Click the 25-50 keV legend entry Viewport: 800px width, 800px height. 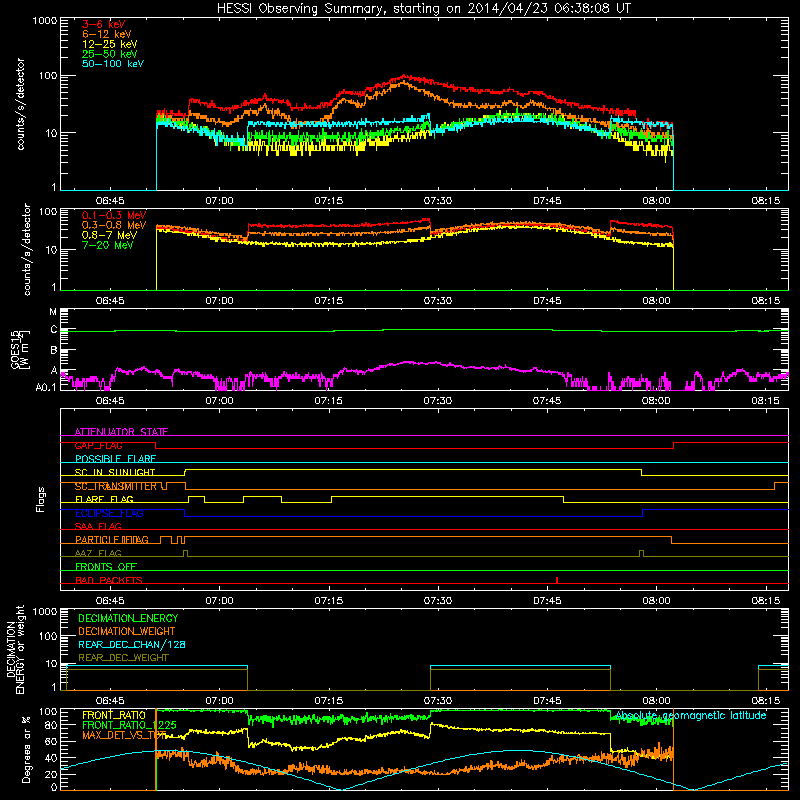tap(110, 54)
